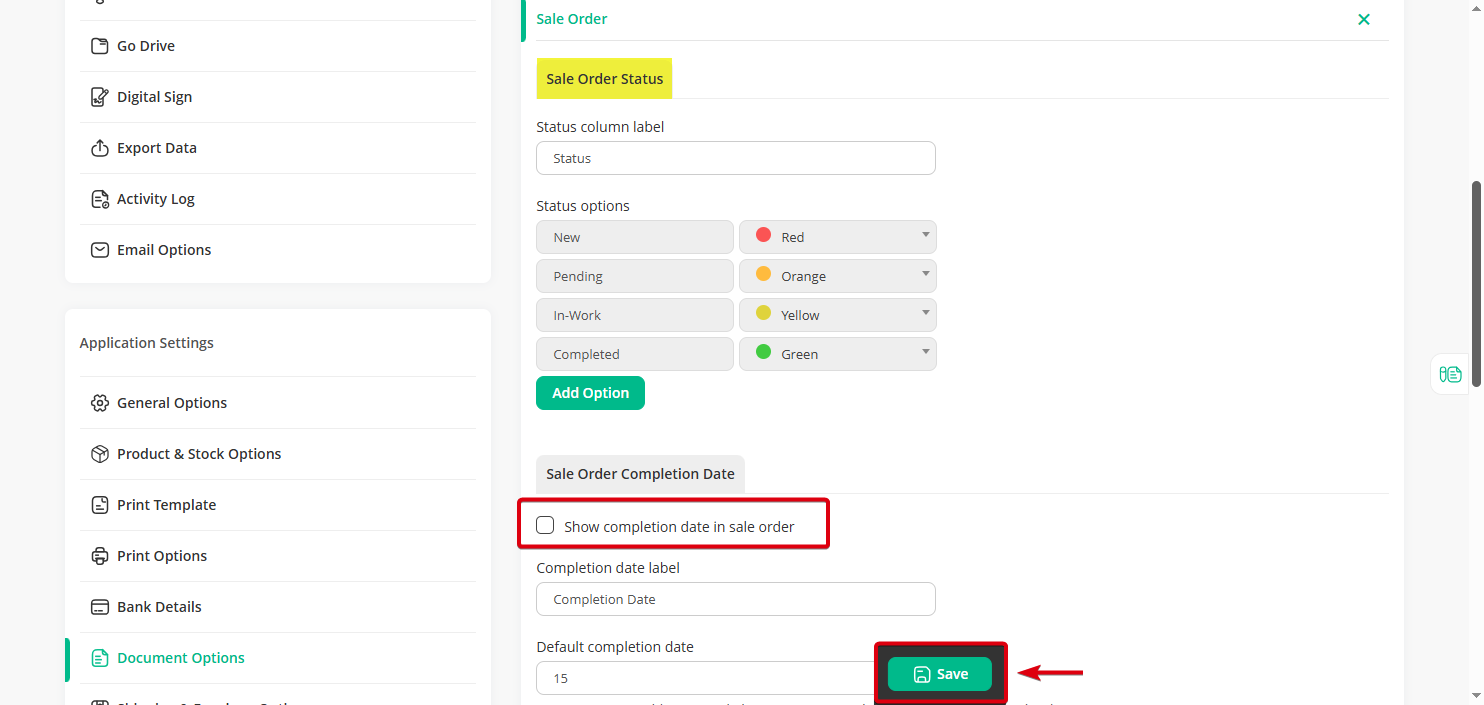The height and width of the screenshot is (705, 1484).
Task: Open the Green color dropdown for Completed
Action: tap(838, 354)
